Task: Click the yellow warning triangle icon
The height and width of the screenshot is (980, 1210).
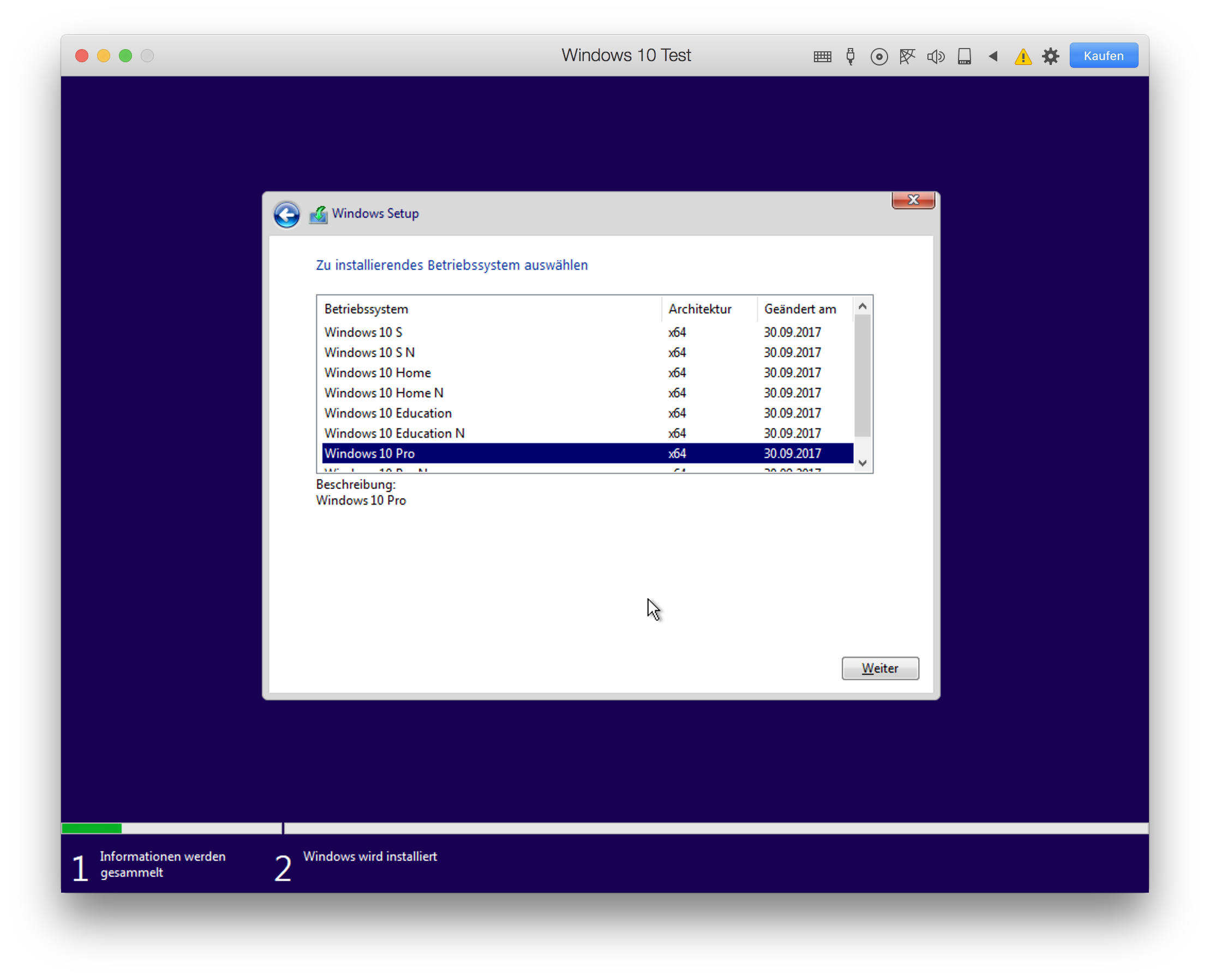Action: 1023,56
